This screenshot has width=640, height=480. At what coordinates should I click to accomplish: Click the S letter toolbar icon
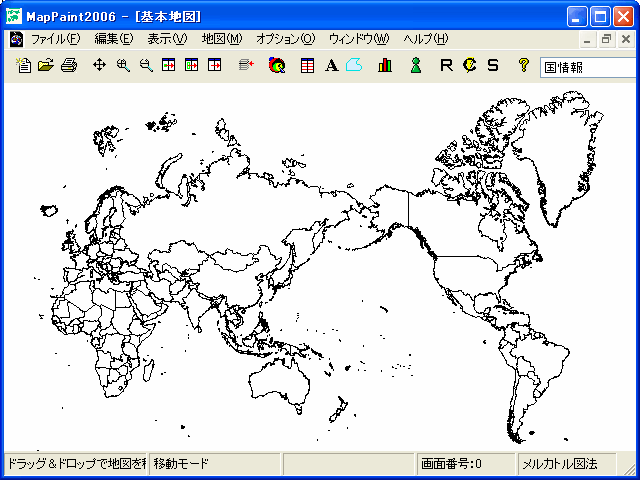click(492, 66)
